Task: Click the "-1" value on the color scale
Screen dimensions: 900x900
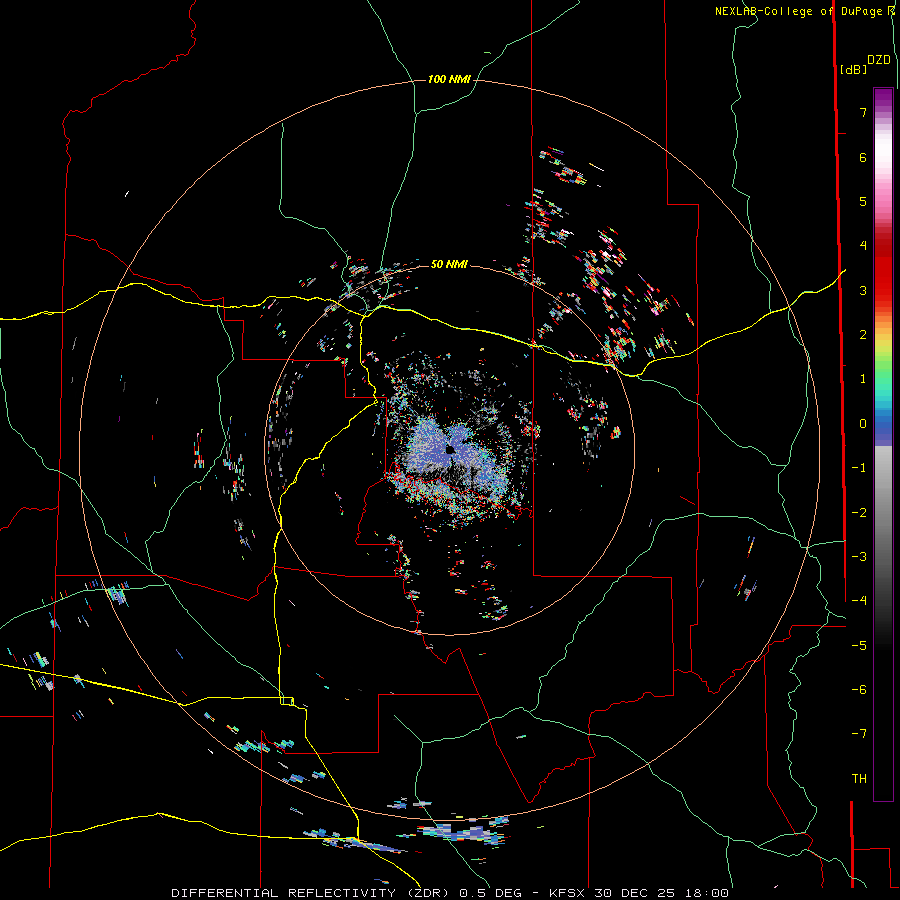Action: [x=859, y=468]
